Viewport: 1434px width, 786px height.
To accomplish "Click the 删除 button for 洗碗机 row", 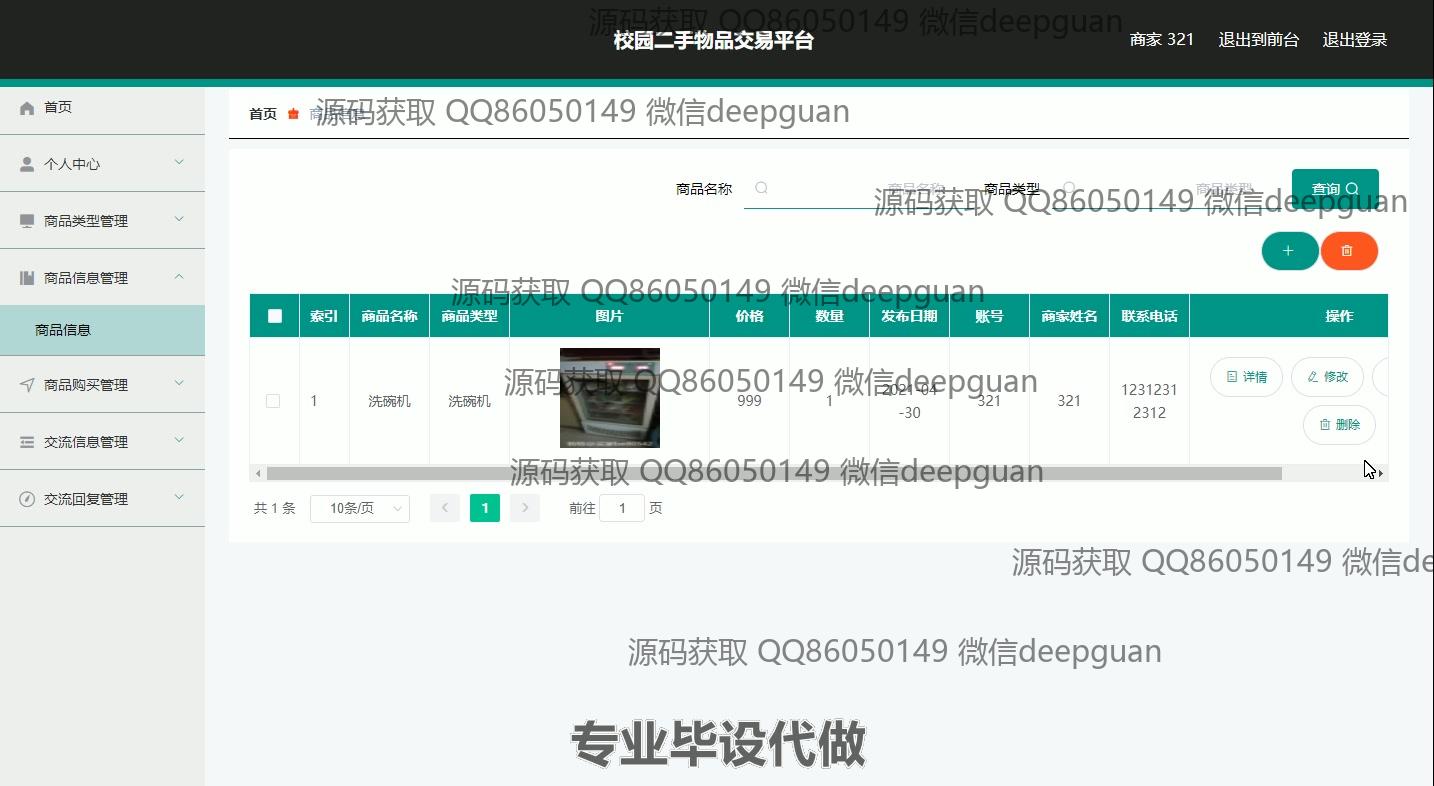I will [x=1339, y=425].
